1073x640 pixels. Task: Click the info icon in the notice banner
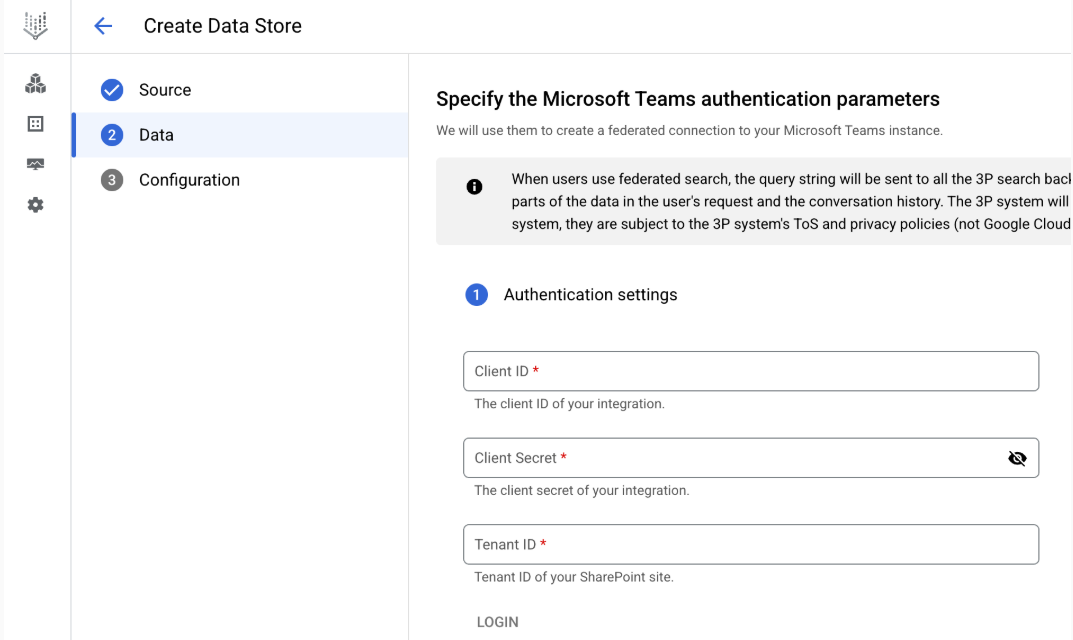point(475,187)
